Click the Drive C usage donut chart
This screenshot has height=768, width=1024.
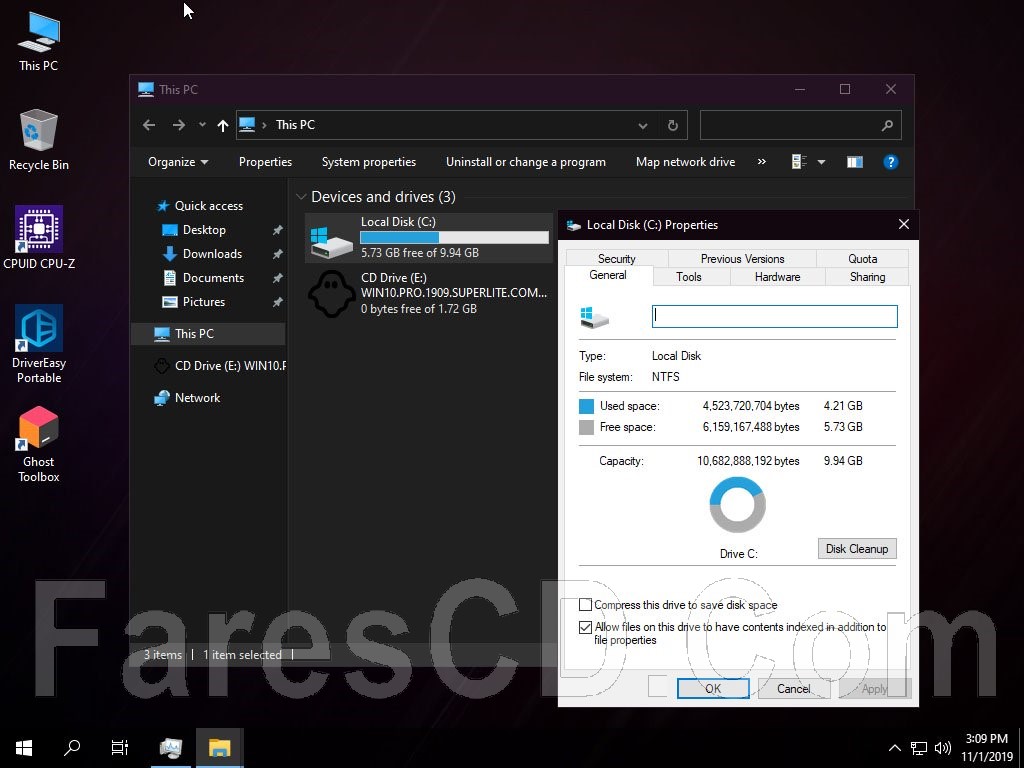(x=737, y=504)
